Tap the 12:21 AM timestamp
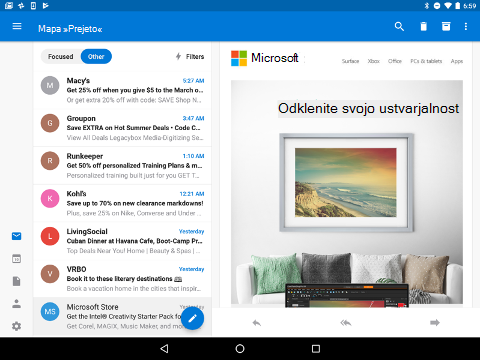Viewport: 480px width, 360px height. [x=192, y=194]
